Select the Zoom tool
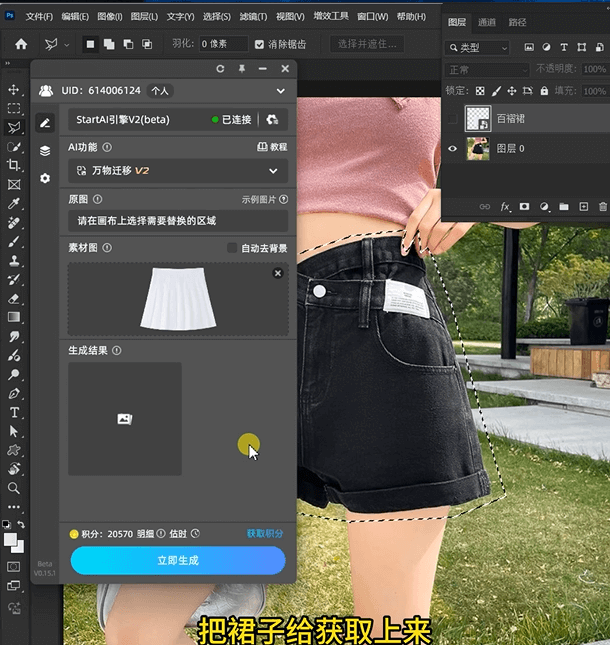 point(14,488)
